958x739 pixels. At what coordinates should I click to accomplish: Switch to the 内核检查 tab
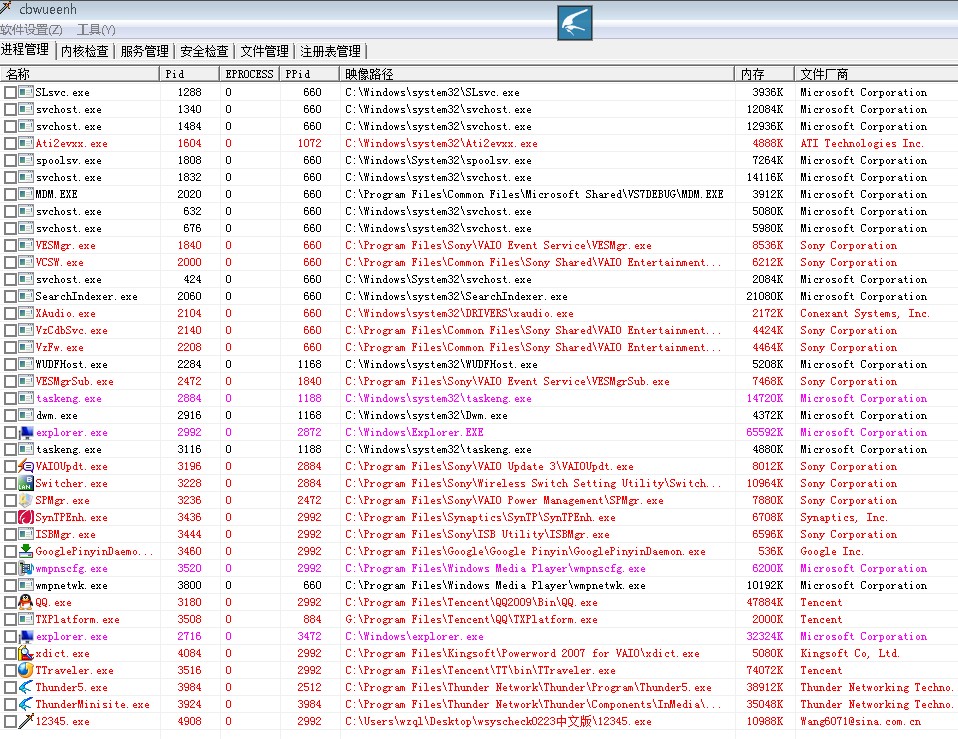[x=84, y=51]
